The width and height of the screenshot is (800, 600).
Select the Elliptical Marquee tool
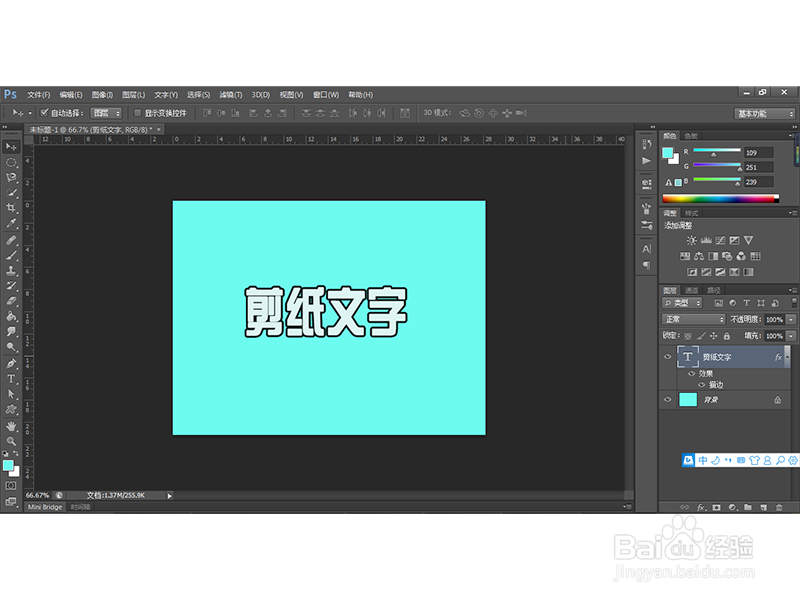(x=11, y=163)
